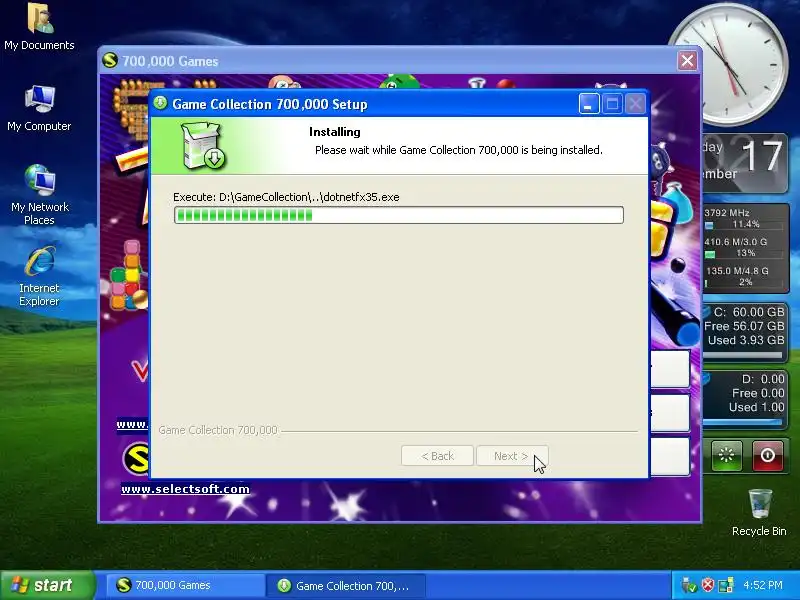Screen dimensions: 800x600
Task: Click the Safely Remove Hardware tray icon
Action: tap(689, 585)
